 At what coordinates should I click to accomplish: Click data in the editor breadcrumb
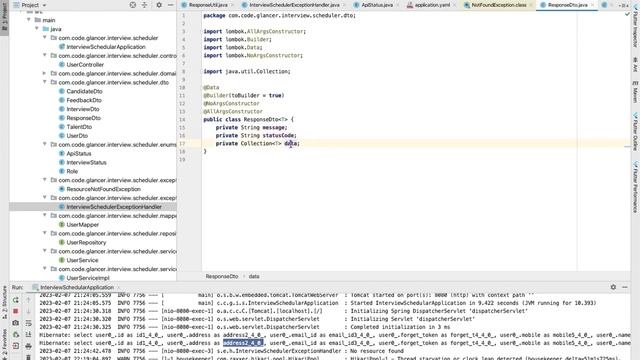[254, 276]
